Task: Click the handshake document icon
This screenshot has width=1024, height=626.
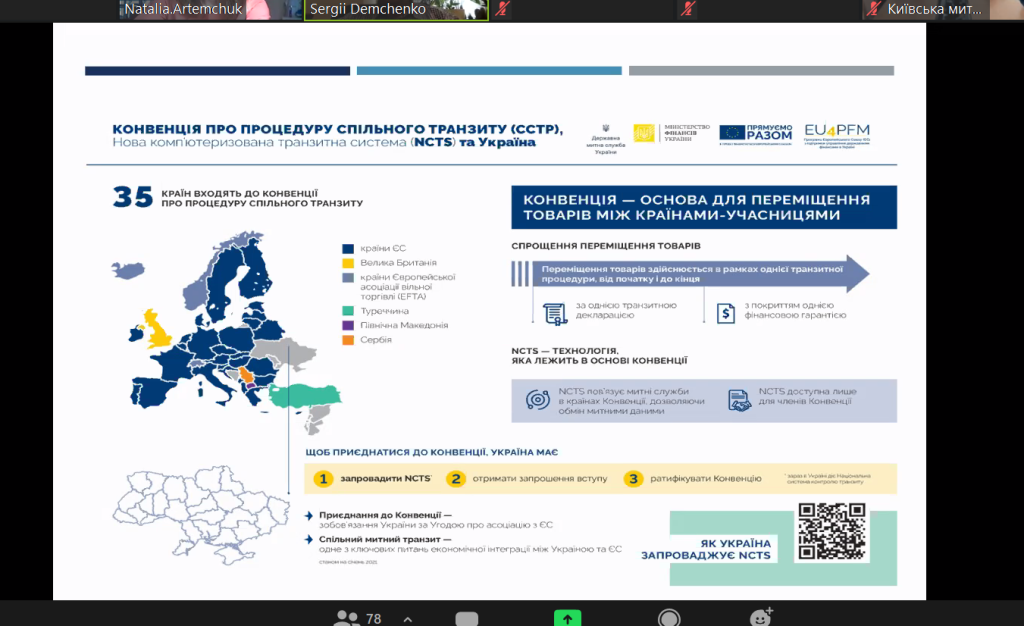Action: click(x=739, y=399)
